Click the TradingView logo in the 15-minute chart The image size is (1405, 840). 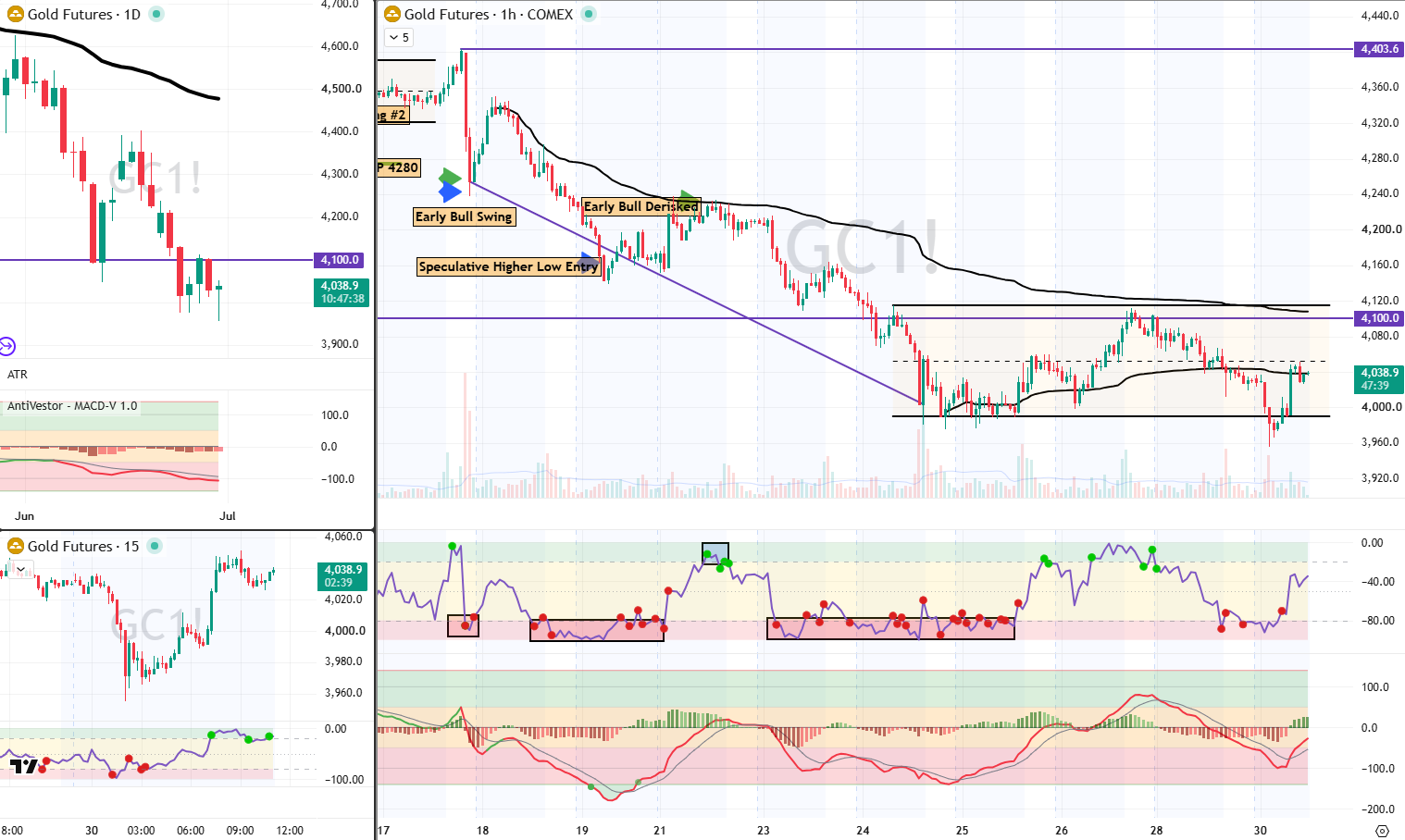(25, 767)
